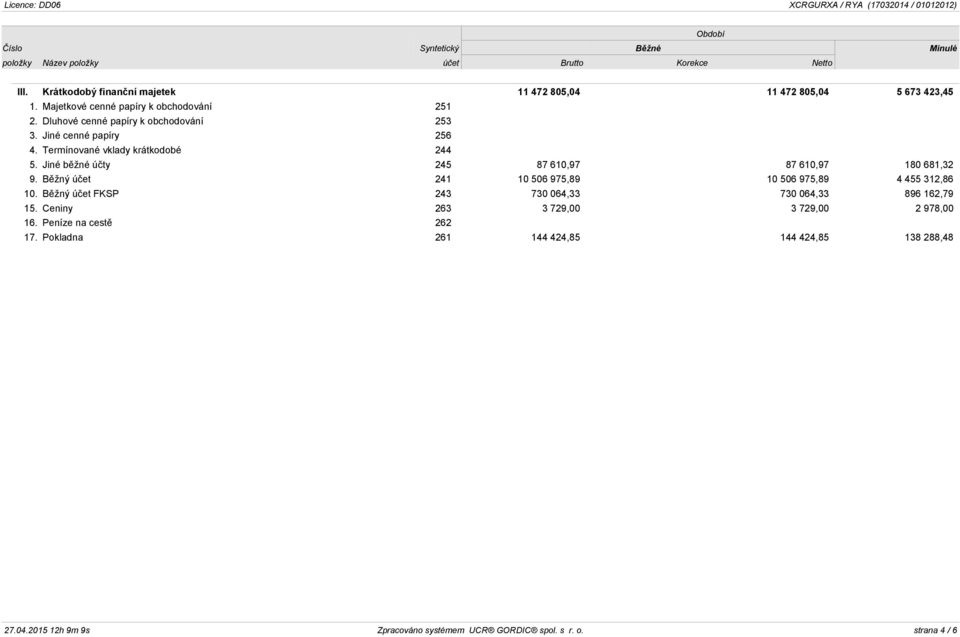Click the 'Běžný účet FKSP' item name
Viewport: 960px width, 637px height.
(80, 194)
